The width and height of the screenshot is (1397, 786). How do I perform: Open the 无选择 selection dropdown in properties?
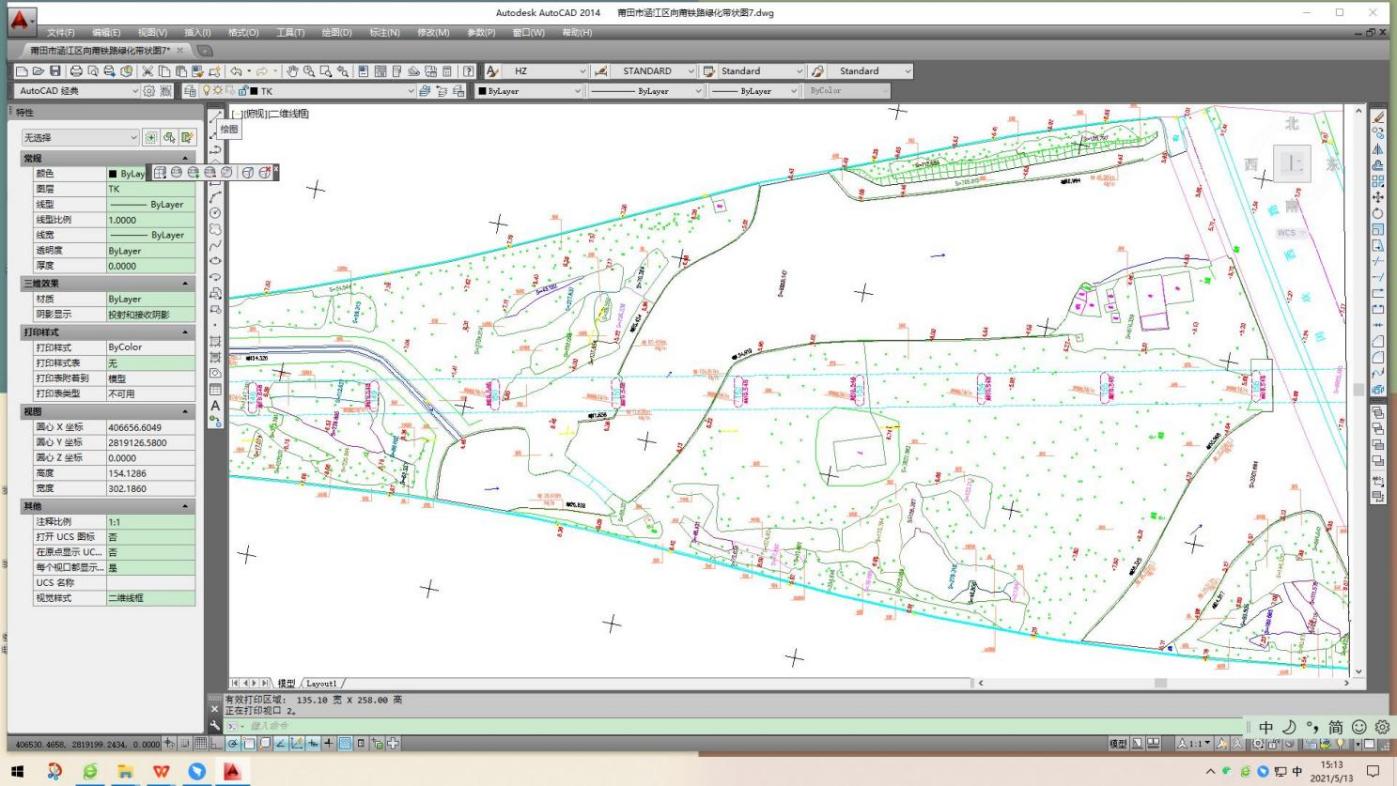(x=81, y=137)
